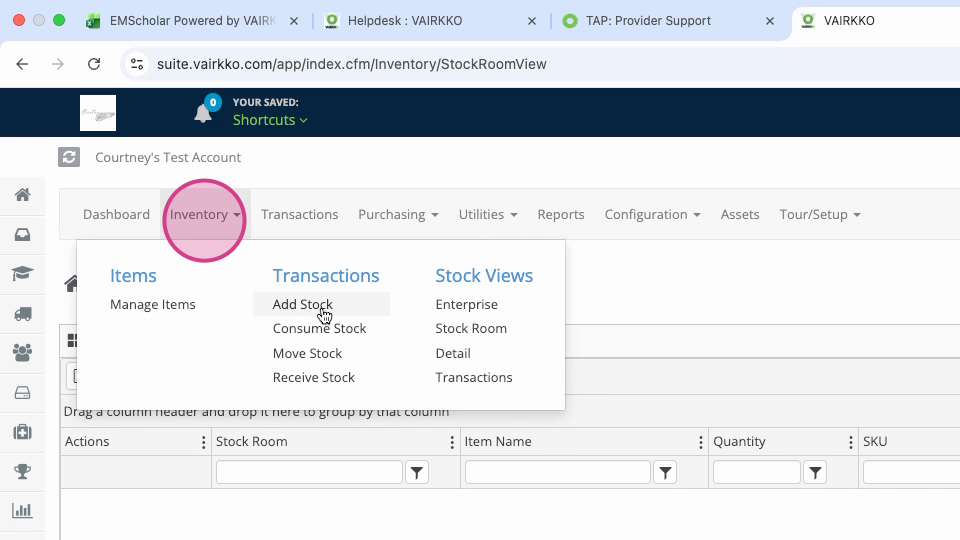The height and width of the screenshot is (540, 960).
Task: Expand the Purchasing dropdown
Action: pyautogui.click(x=398, y=214)
